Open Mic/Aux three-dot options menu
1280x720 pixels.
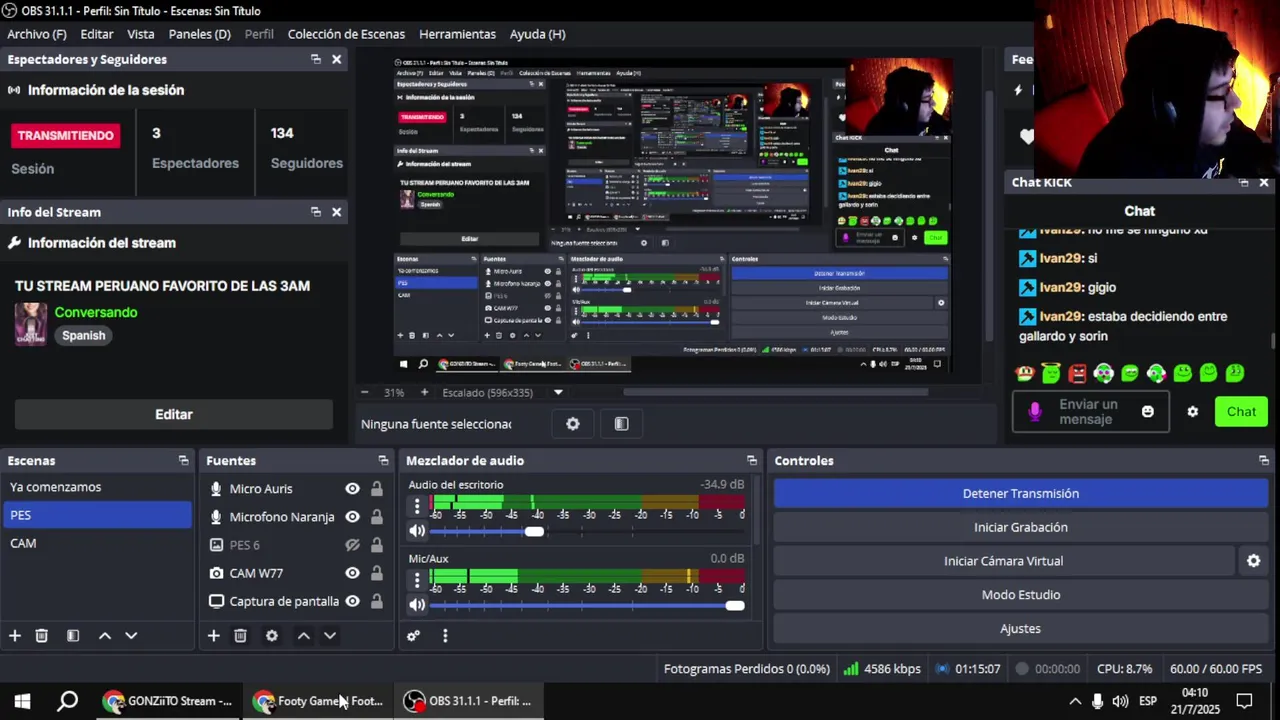(417, 581)
